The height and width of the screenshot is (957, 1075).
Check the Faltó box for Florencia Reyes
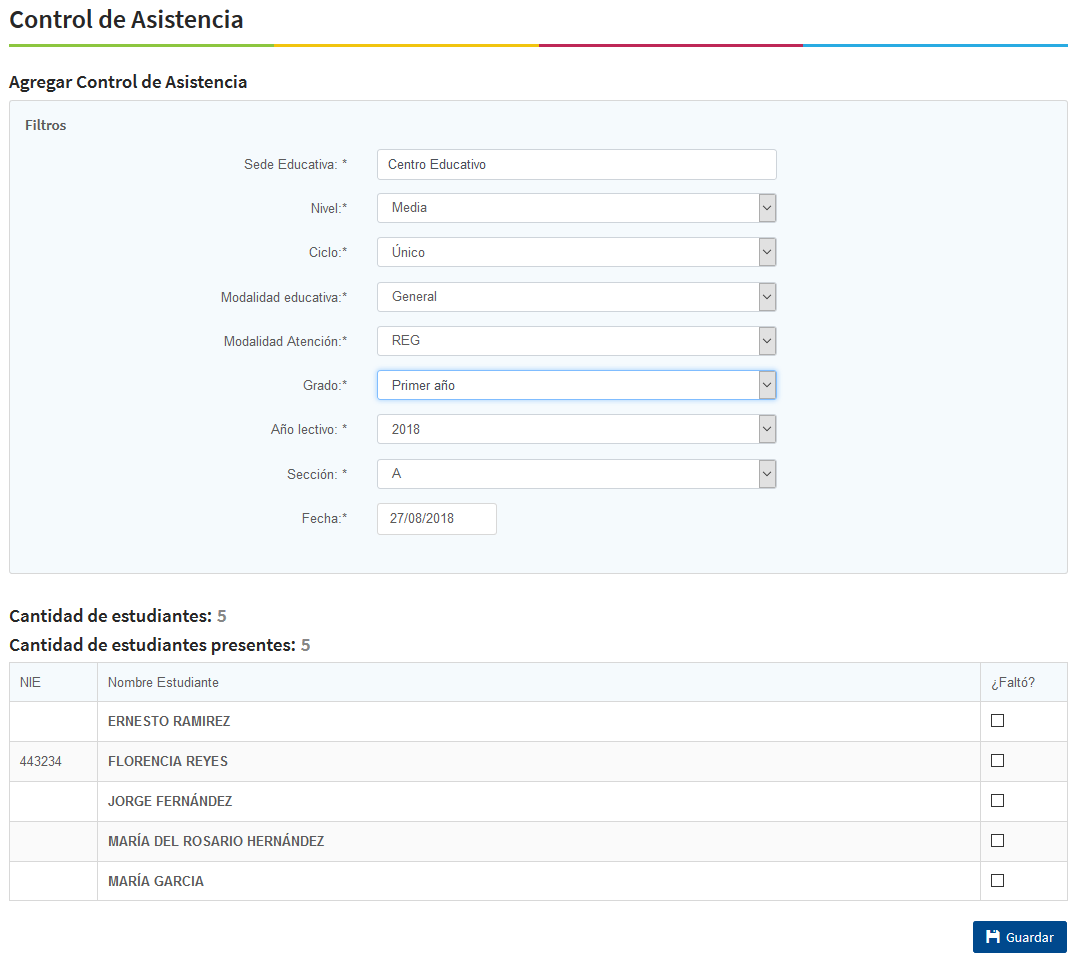click(x=997, y=761)
